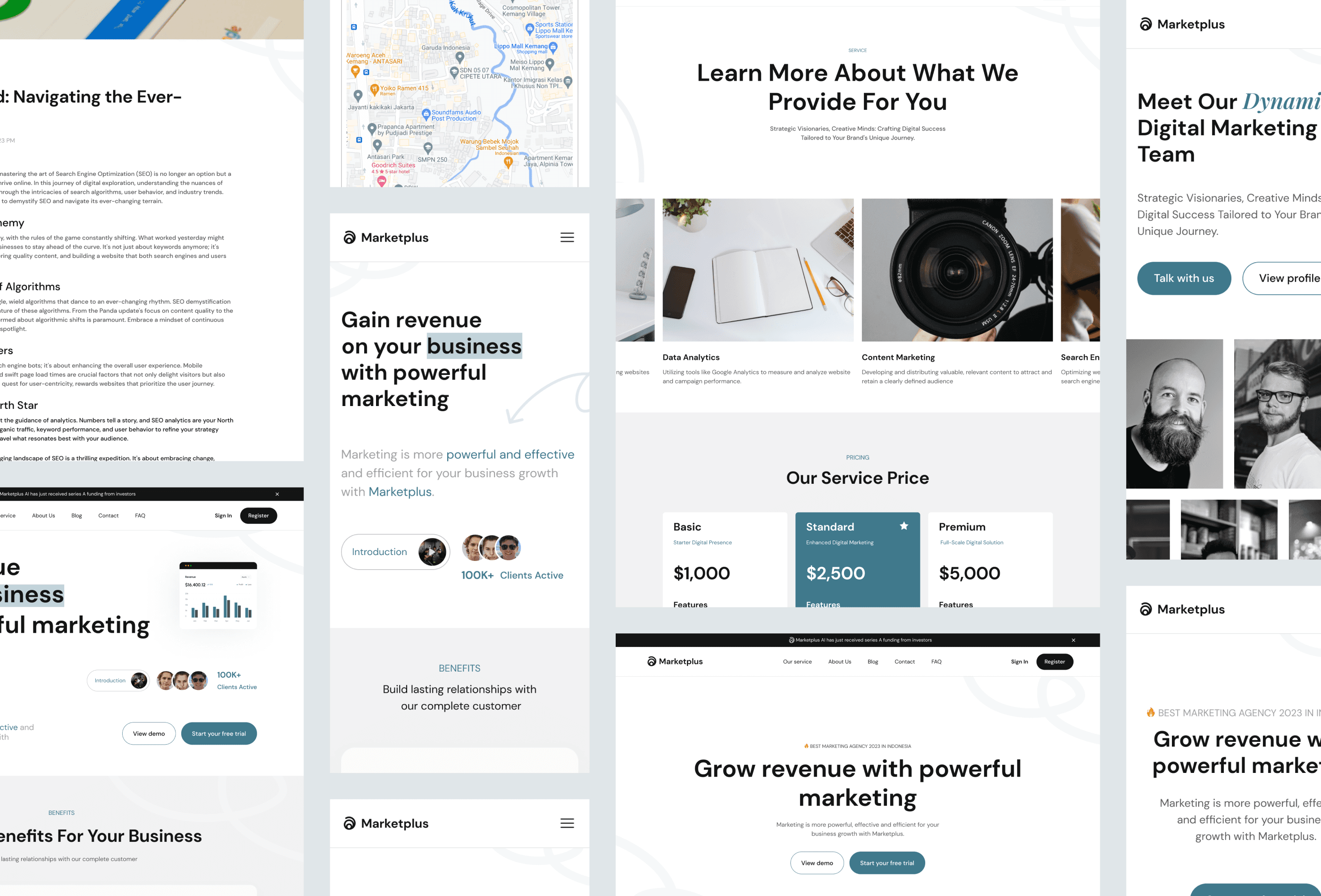Click the Introduction avatar/profile thumbnail
The width and height of the screenshot is (1321, 896).
tap(429, 552)
